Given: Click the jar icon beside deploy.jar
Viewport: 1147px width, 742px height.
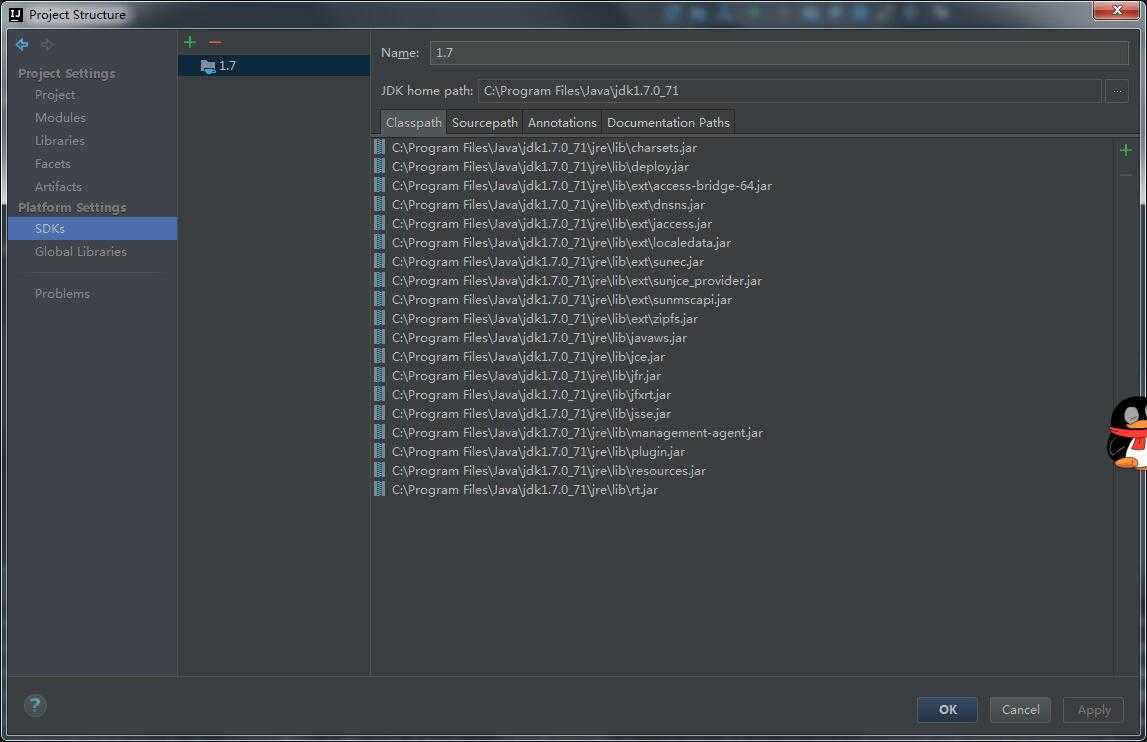Looking at the screenshot, I should (380, 166).
